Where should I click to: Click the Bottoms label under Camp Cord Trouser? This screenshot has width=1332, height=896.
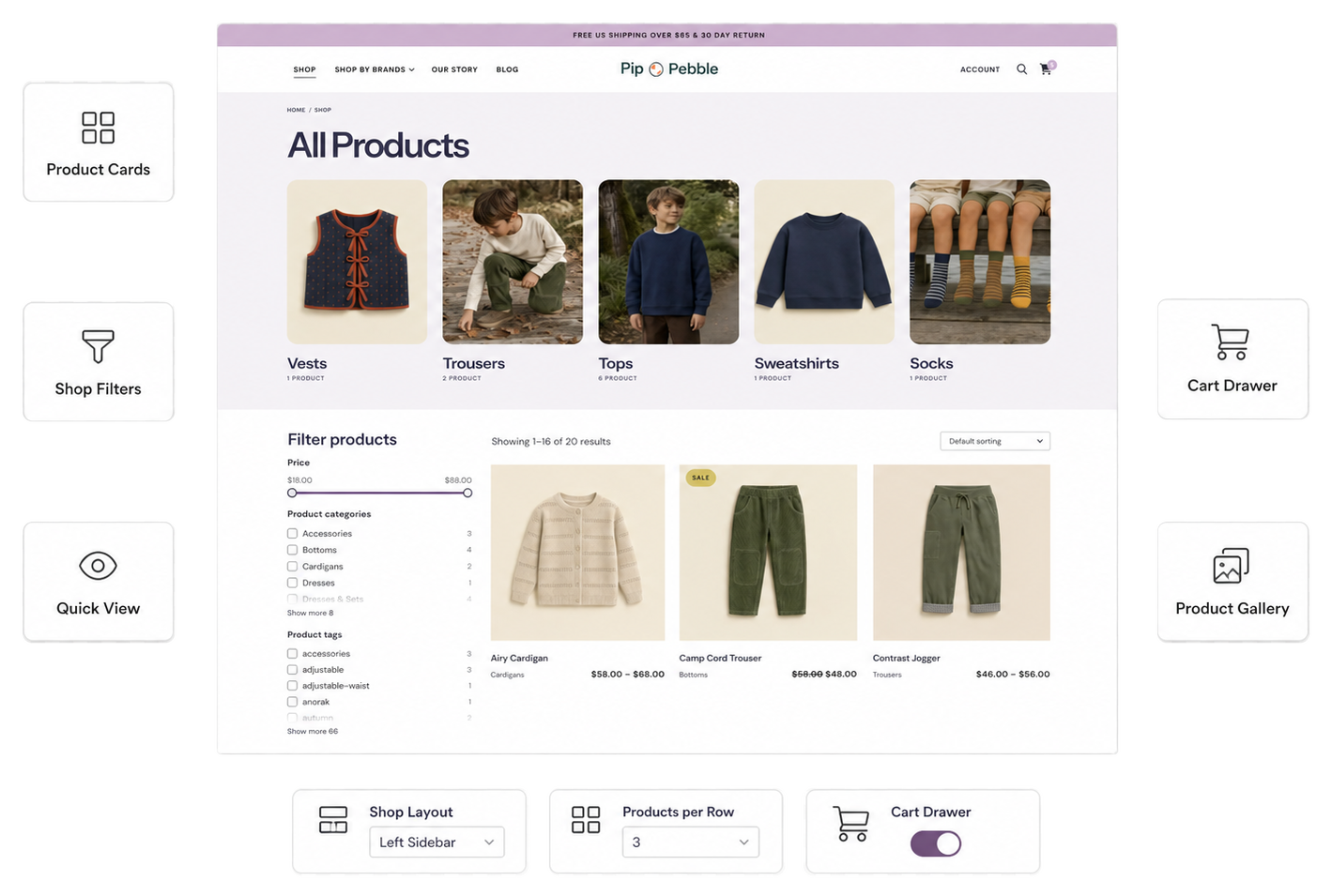[693, 675]
